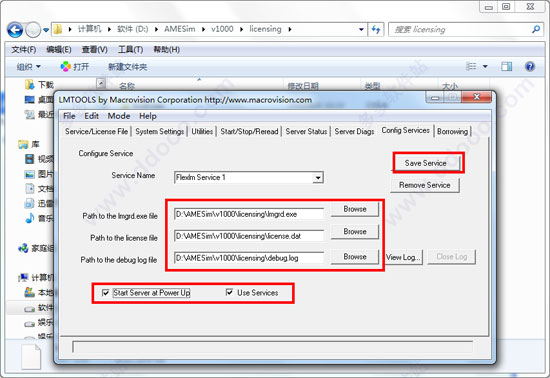The image size is (550, 378).
Task: Switch to the Service/License File tab
Action: click(96, 131)
